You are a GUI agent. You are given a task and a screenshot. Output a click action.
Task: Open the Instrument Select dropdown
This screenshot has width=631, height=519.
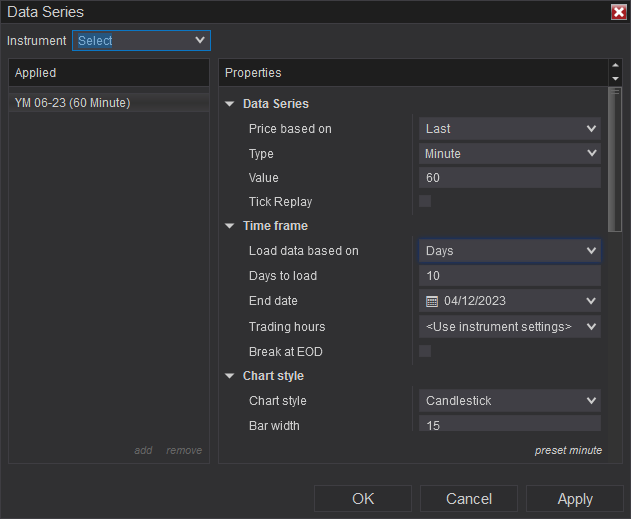pyautogui.click(x=141, y=40)
